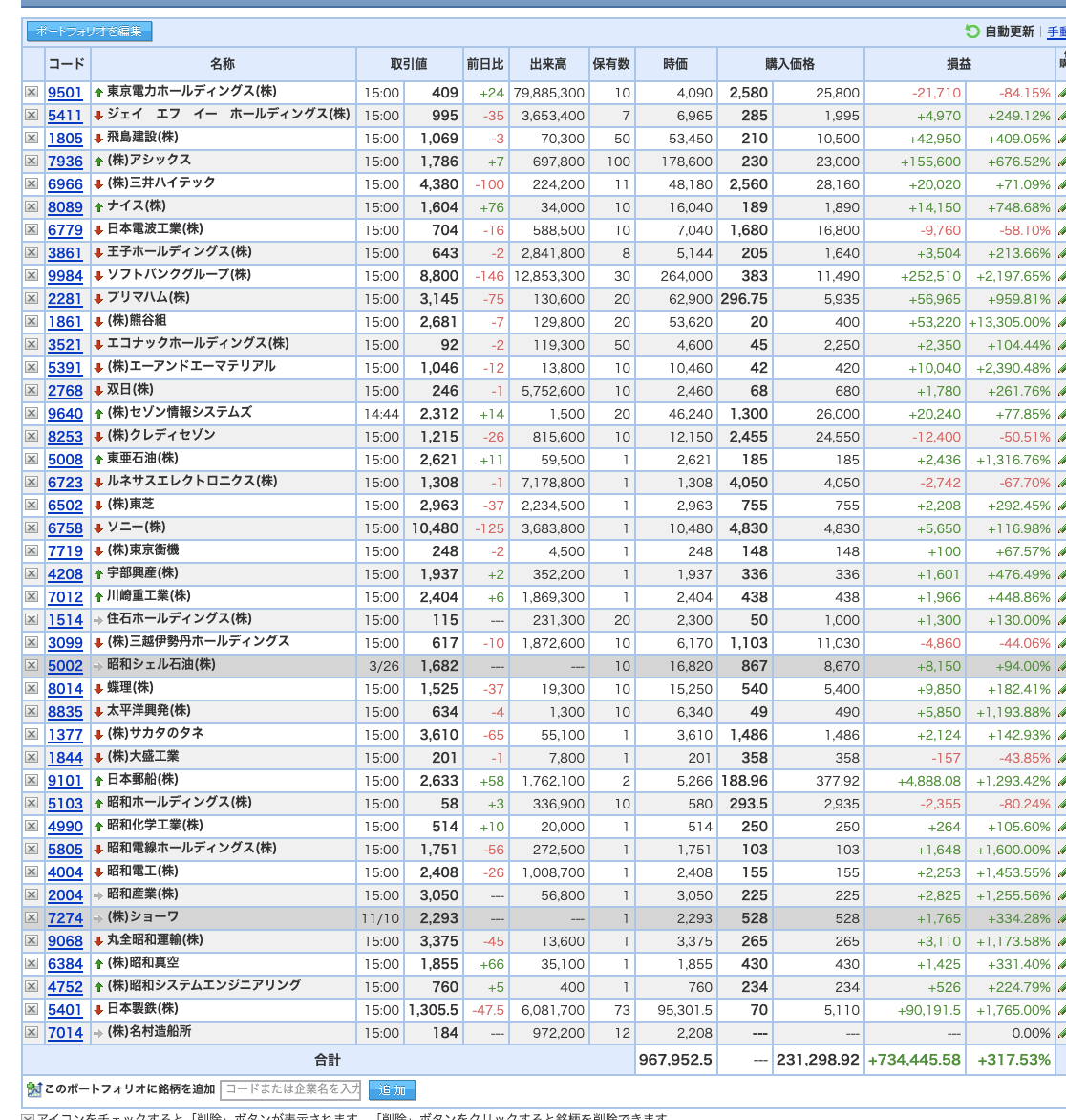
Task: Click total percentage +317.53%
Action: click(x=1013, y=1059)
